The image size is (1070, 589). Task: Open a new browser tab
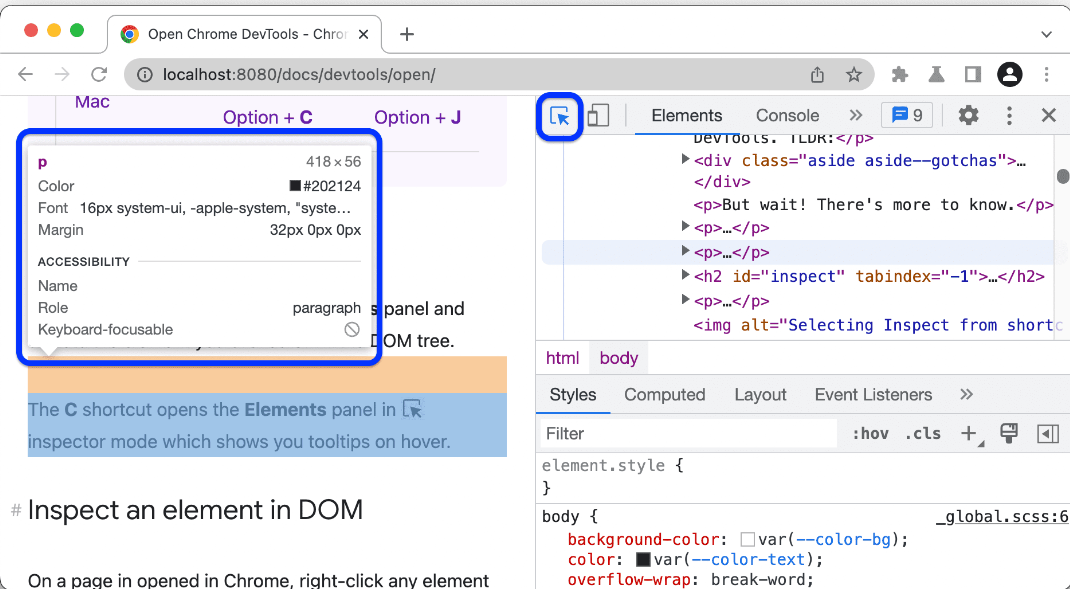pos(407,34)
